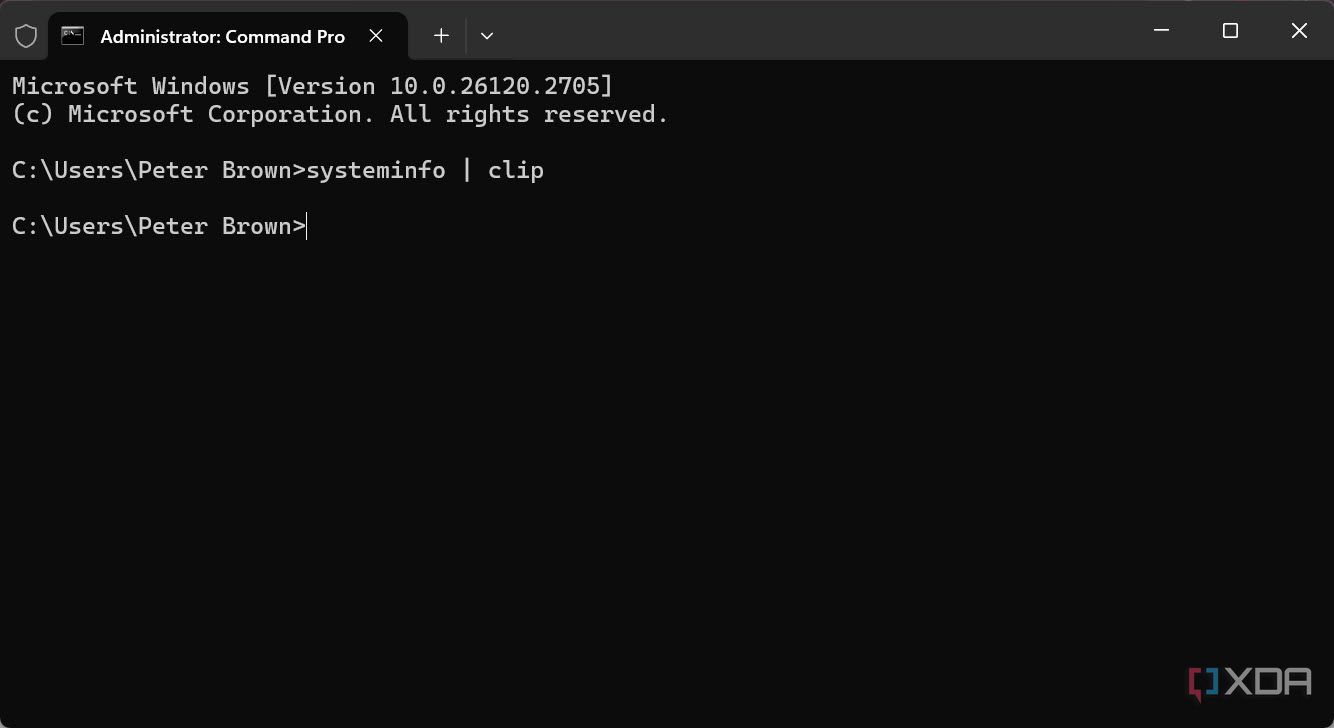Screen dimensions: 1334x728
Task: Click the Microsoft Windows version line
Action: [x=312, y=86]
